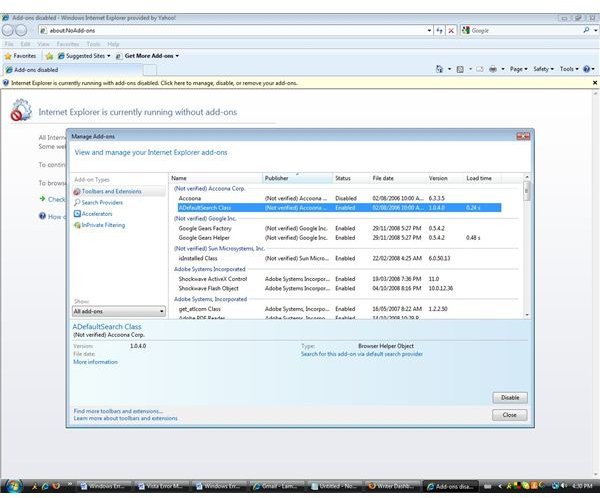600x498 pixels.
Task: Select the Google Gears Helper row
Action: point(339,238)
